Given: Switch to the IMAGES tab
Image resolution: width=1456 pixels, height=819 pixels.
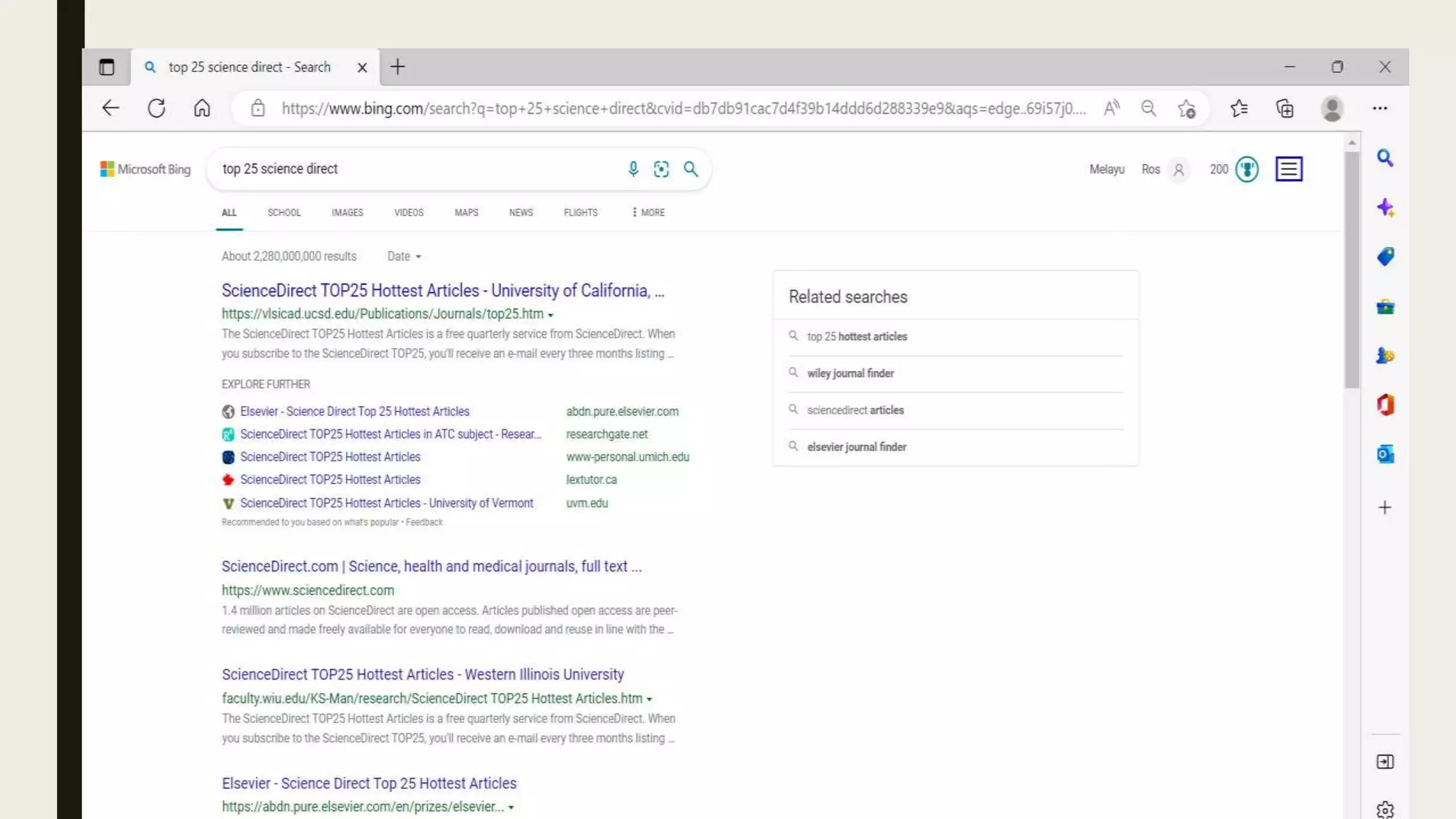Looking at the screenshot, I should click(347, 213).
